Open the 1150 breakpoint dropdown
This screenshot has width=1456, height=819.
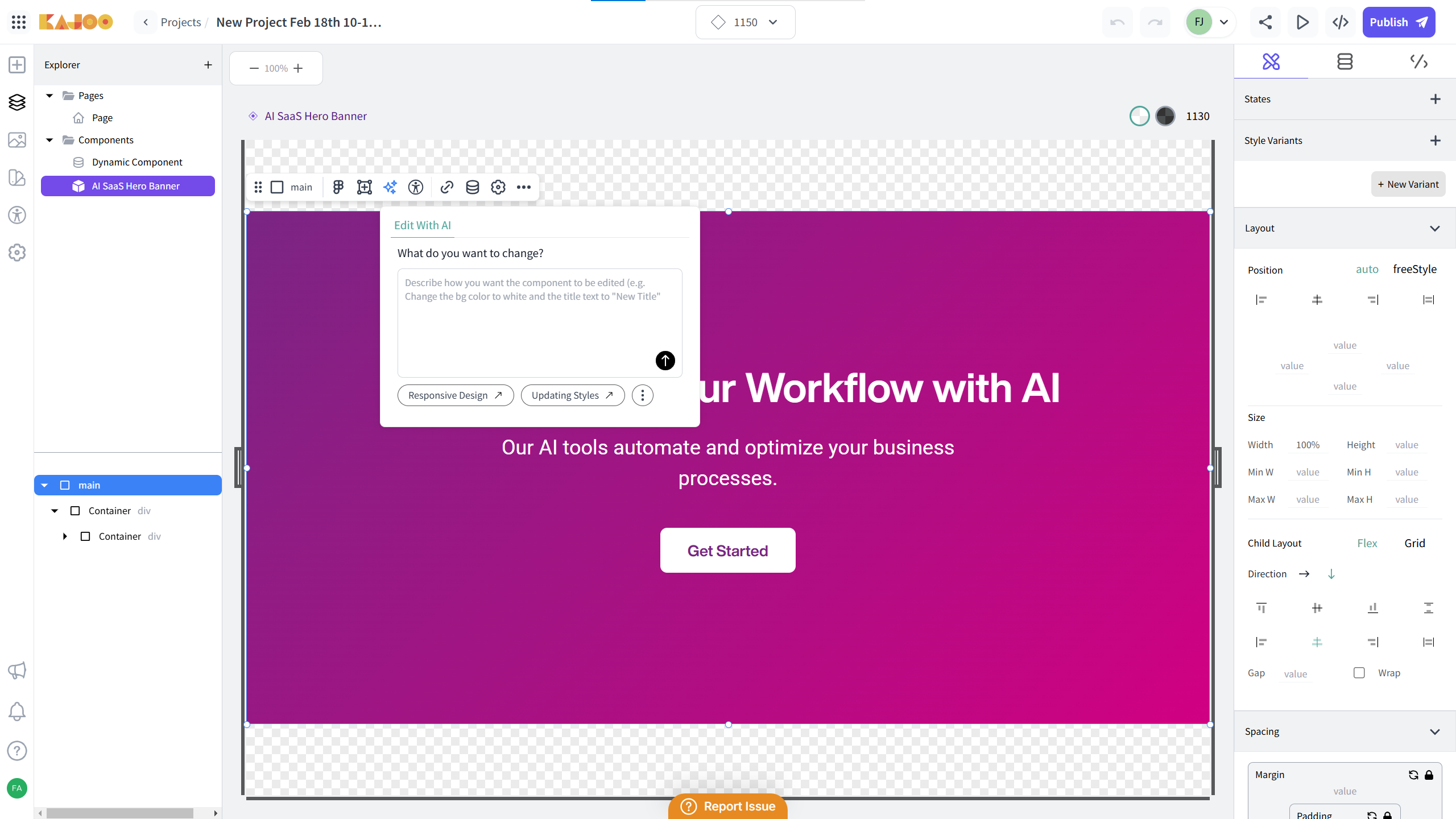745,22
